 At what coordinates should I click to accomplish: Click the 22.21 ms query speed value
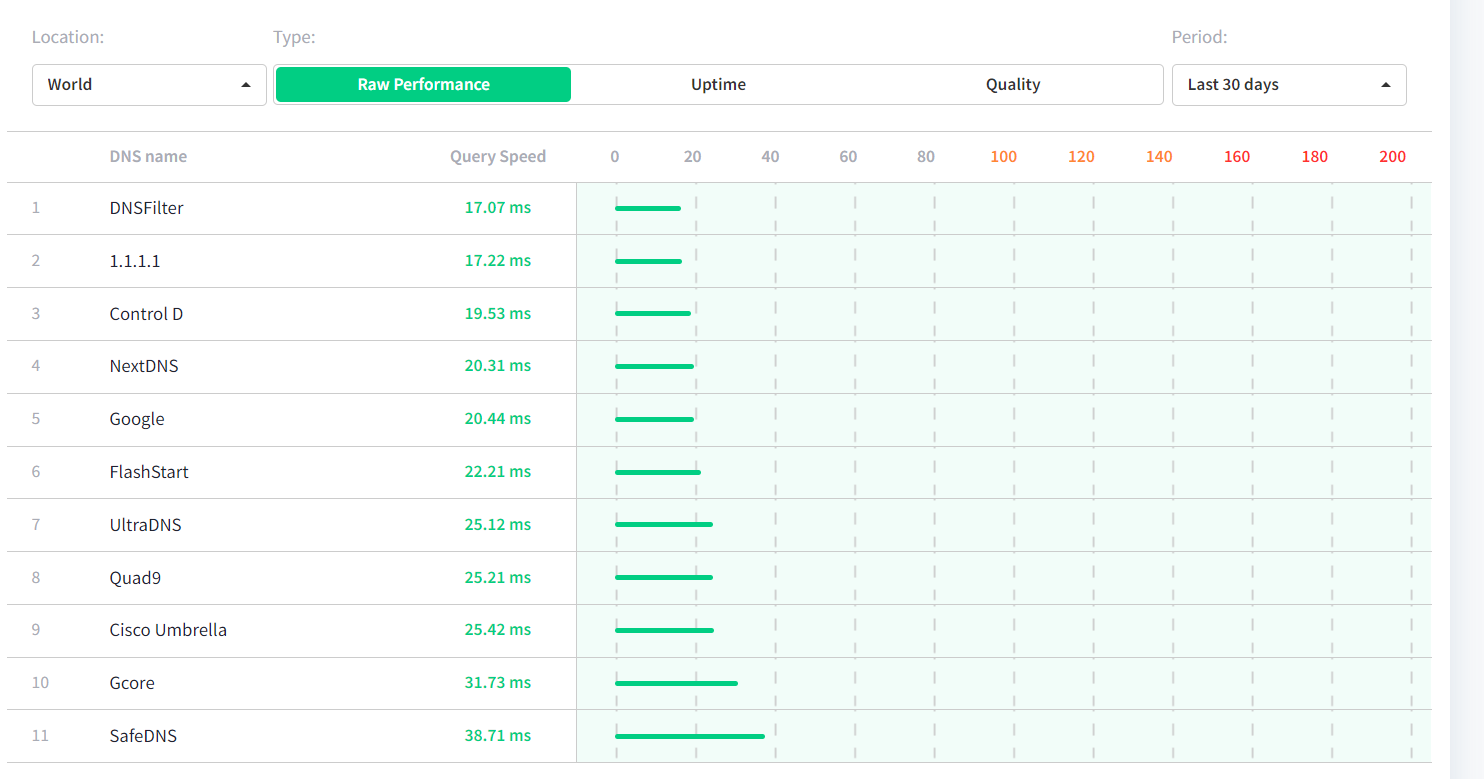pyautogui.click(x=498, y=472)
